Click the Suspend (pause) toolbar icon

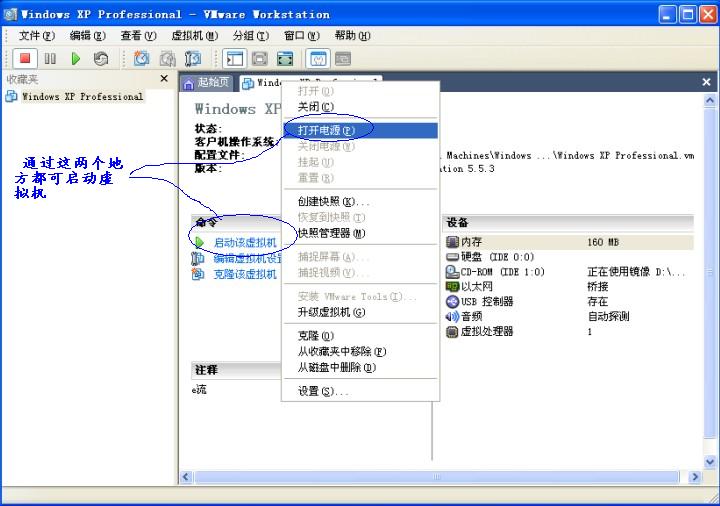point(50,59)
